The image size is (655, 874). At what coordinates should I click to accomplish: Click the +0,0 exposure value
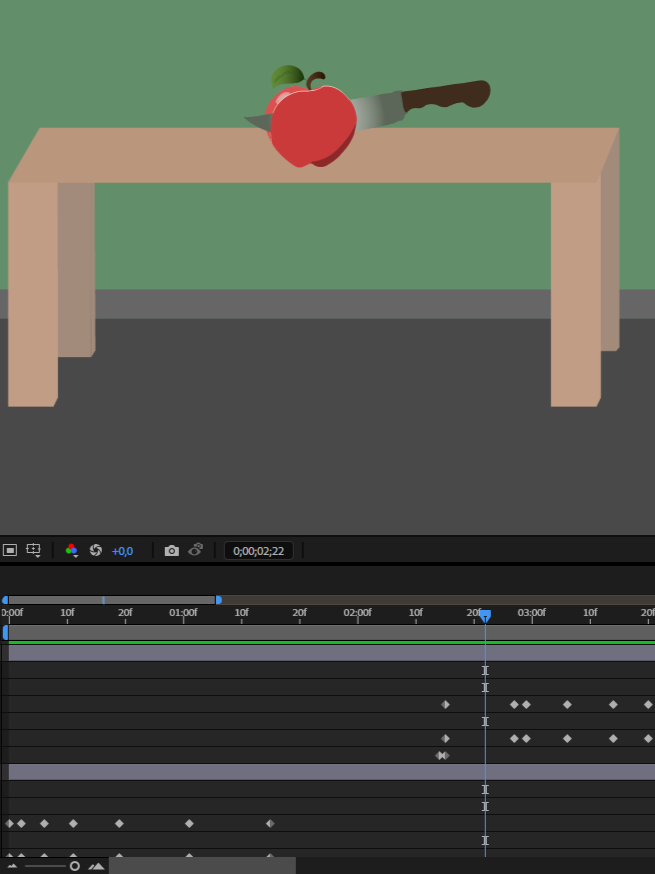tap(122, 551)
